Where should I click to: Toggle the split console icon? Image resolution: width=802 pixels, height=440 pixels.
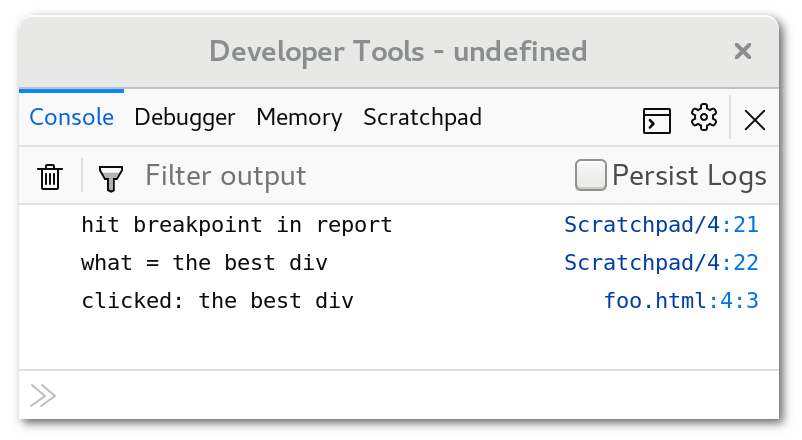[656, 120]
